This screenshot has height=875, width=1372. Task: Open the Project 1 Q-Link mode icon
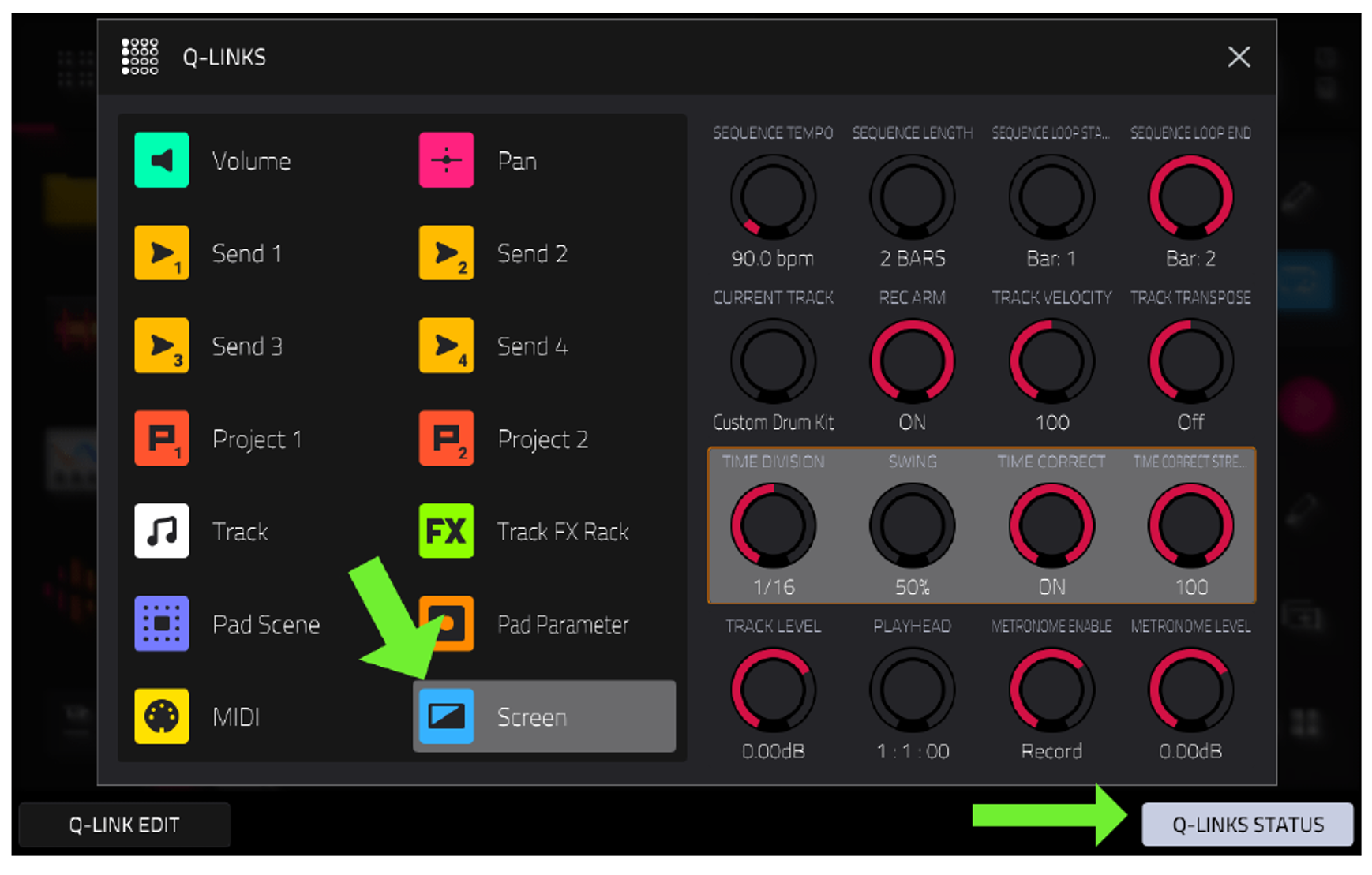[162, 438]
